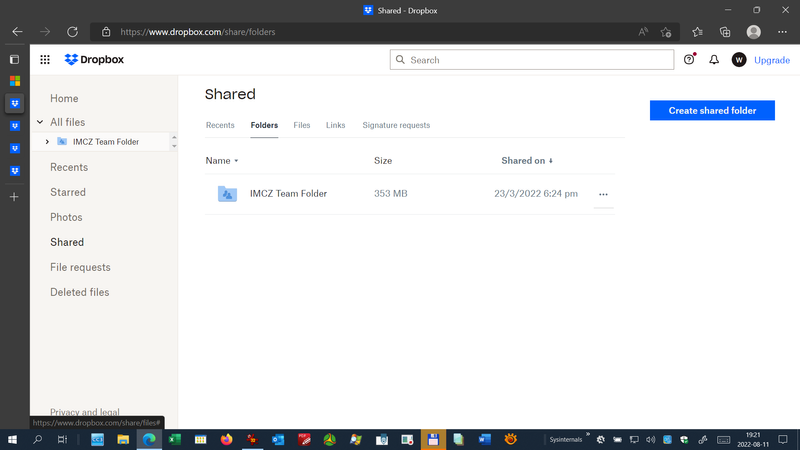Viewport: 800px width, 450px height.
Task: Click the Size column header
Action: tap(383, 161)
